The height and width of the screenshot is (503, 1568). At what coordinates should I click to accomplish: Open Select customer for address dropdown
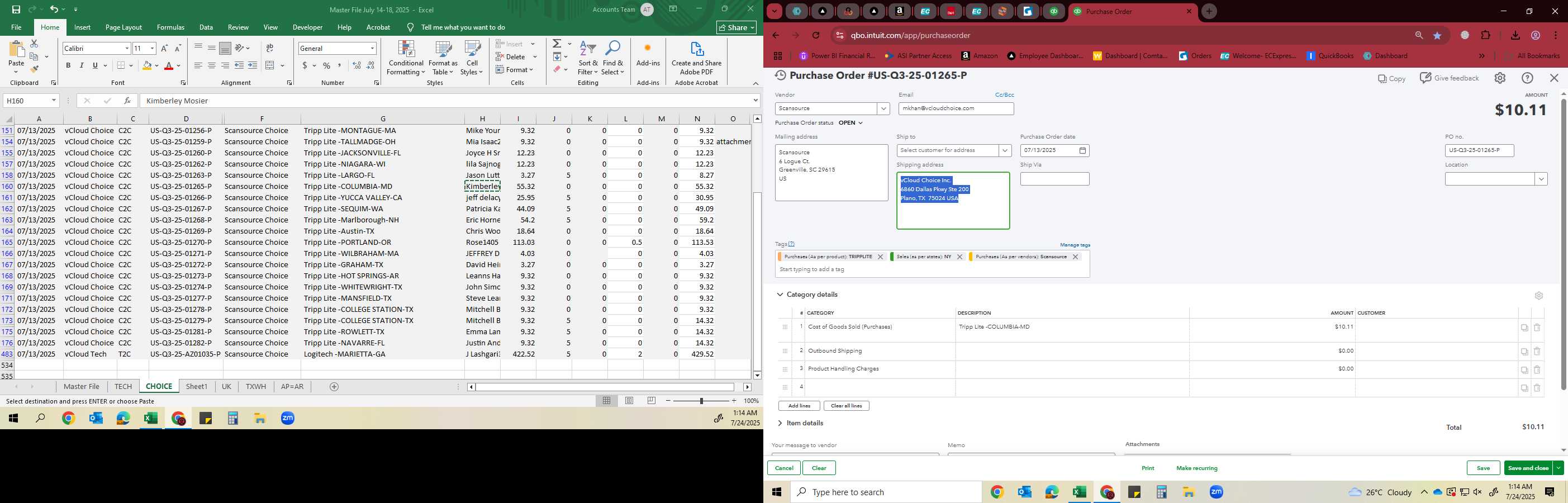tap(1004, 150)
